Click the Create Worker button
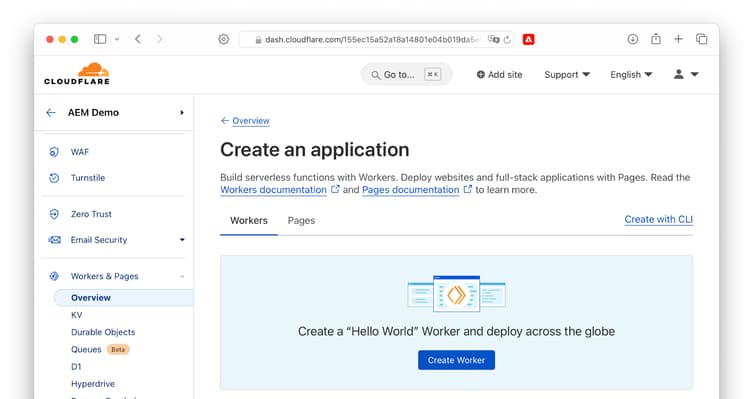750x399 pixels. pyautogui.click(x=456, y=360)
